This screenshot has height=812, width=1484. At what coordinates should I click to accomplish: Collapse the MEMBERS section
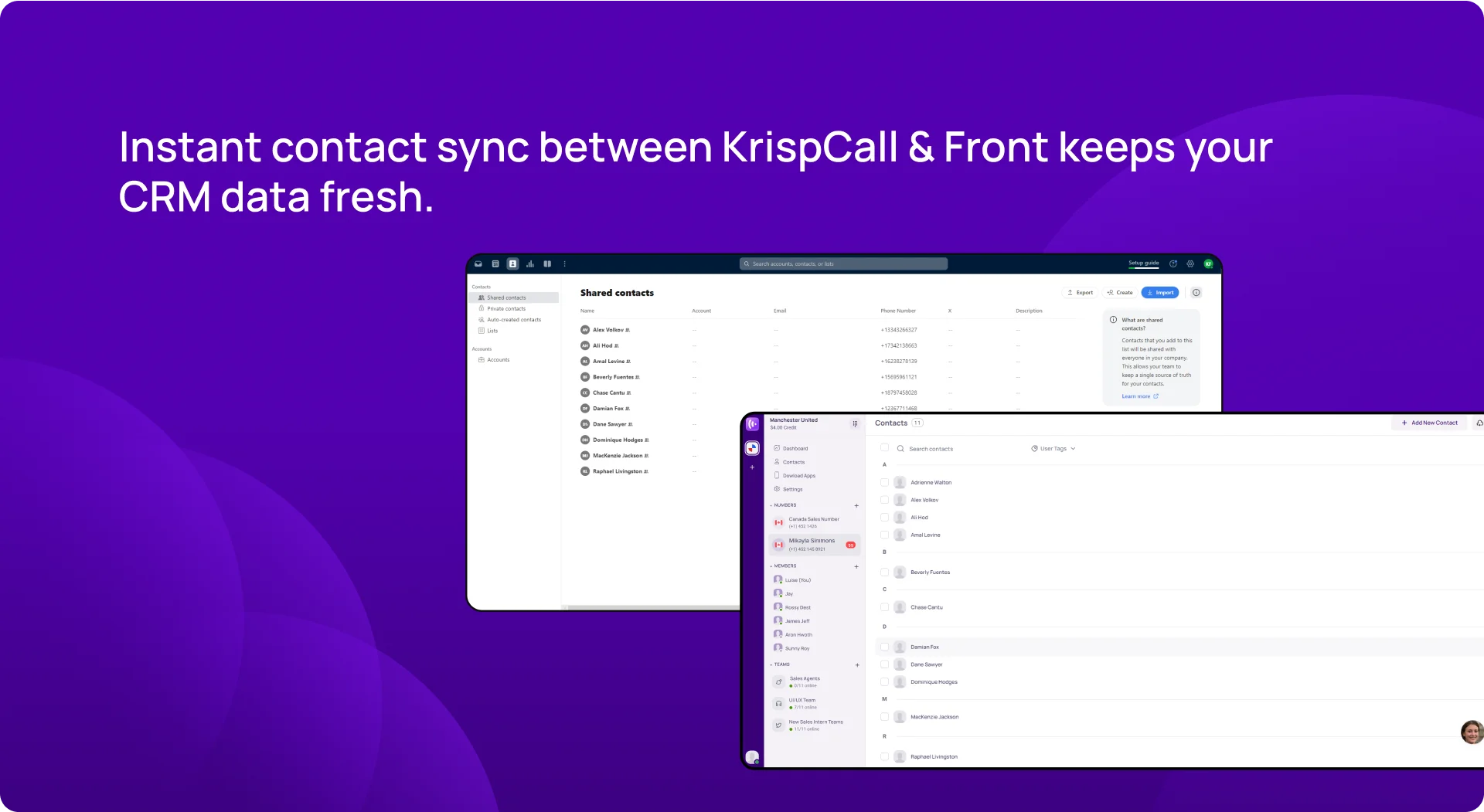(x=771, y=566)
